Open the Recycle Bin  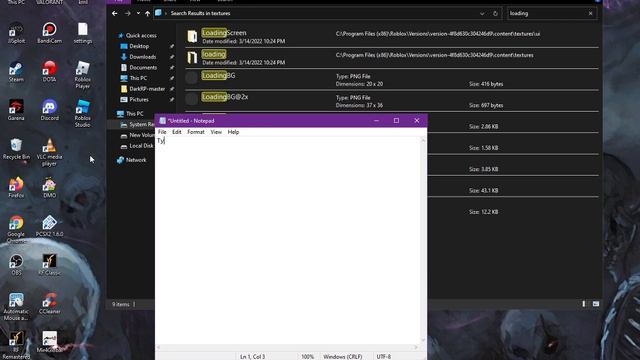pos(16,149)
